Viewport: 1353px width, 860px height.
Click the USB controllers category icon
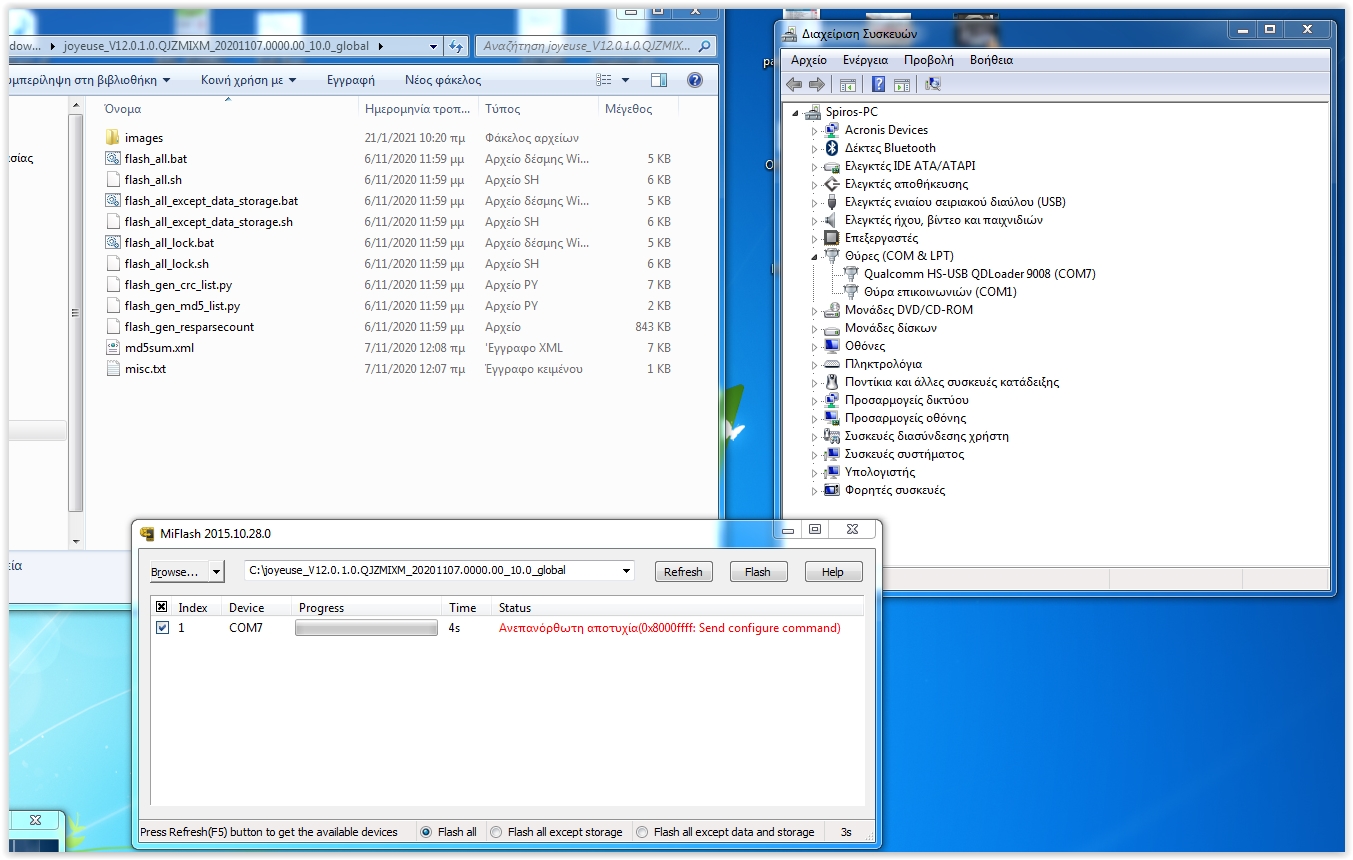(x=831, y=202)
